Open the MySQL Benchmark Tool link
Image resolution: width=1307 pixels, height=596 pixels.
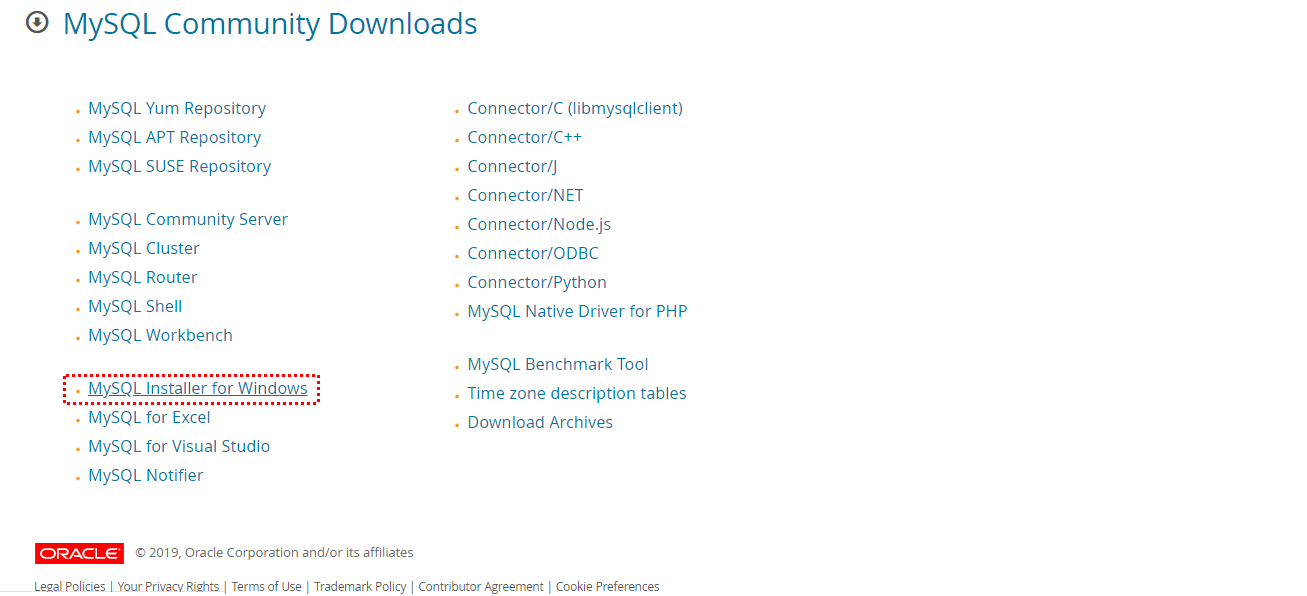click(x=558, y=364)
